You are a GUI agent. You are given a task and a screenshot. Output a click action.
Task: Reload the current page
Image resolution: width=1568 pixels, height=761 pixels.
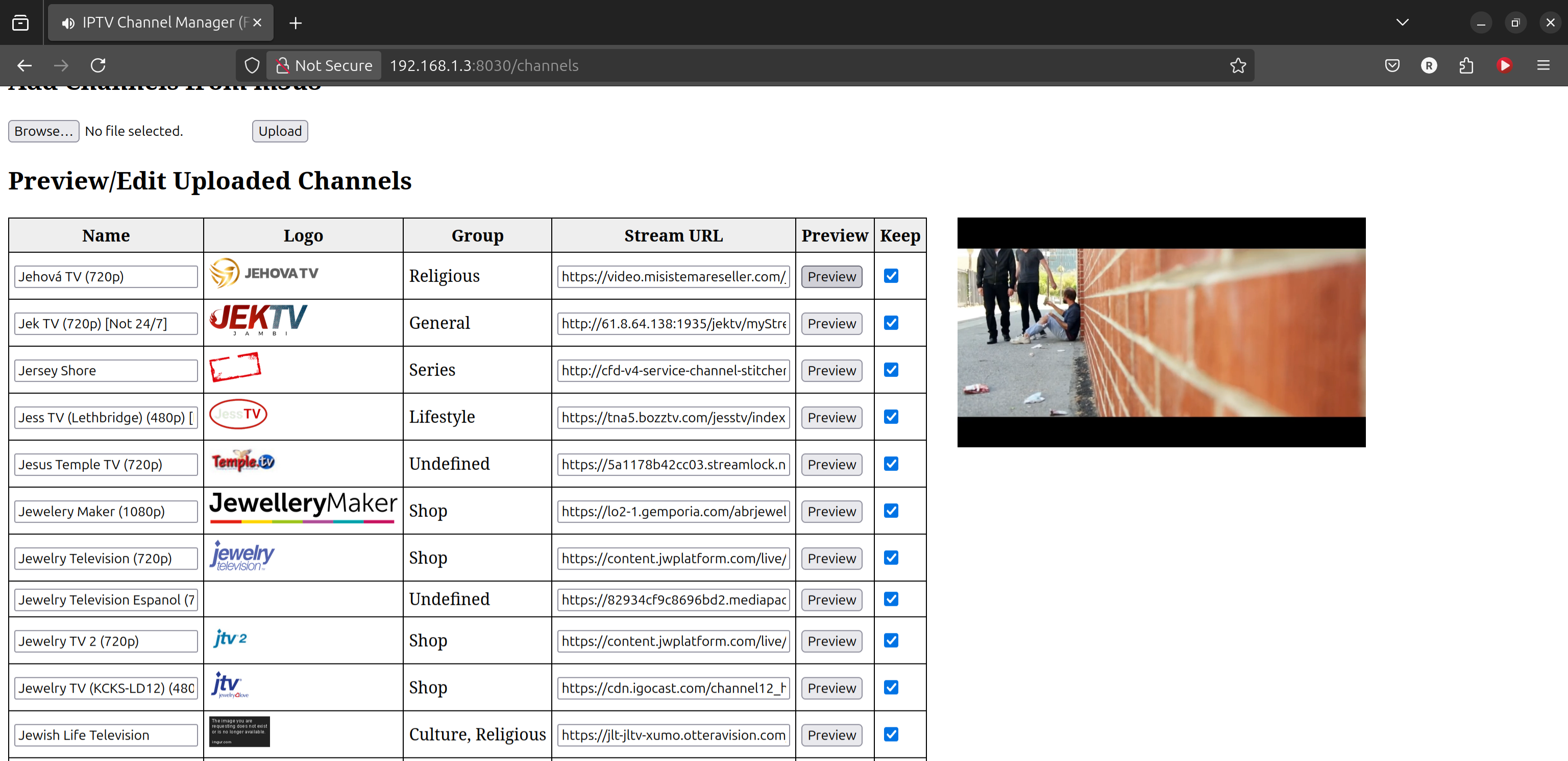98,65
